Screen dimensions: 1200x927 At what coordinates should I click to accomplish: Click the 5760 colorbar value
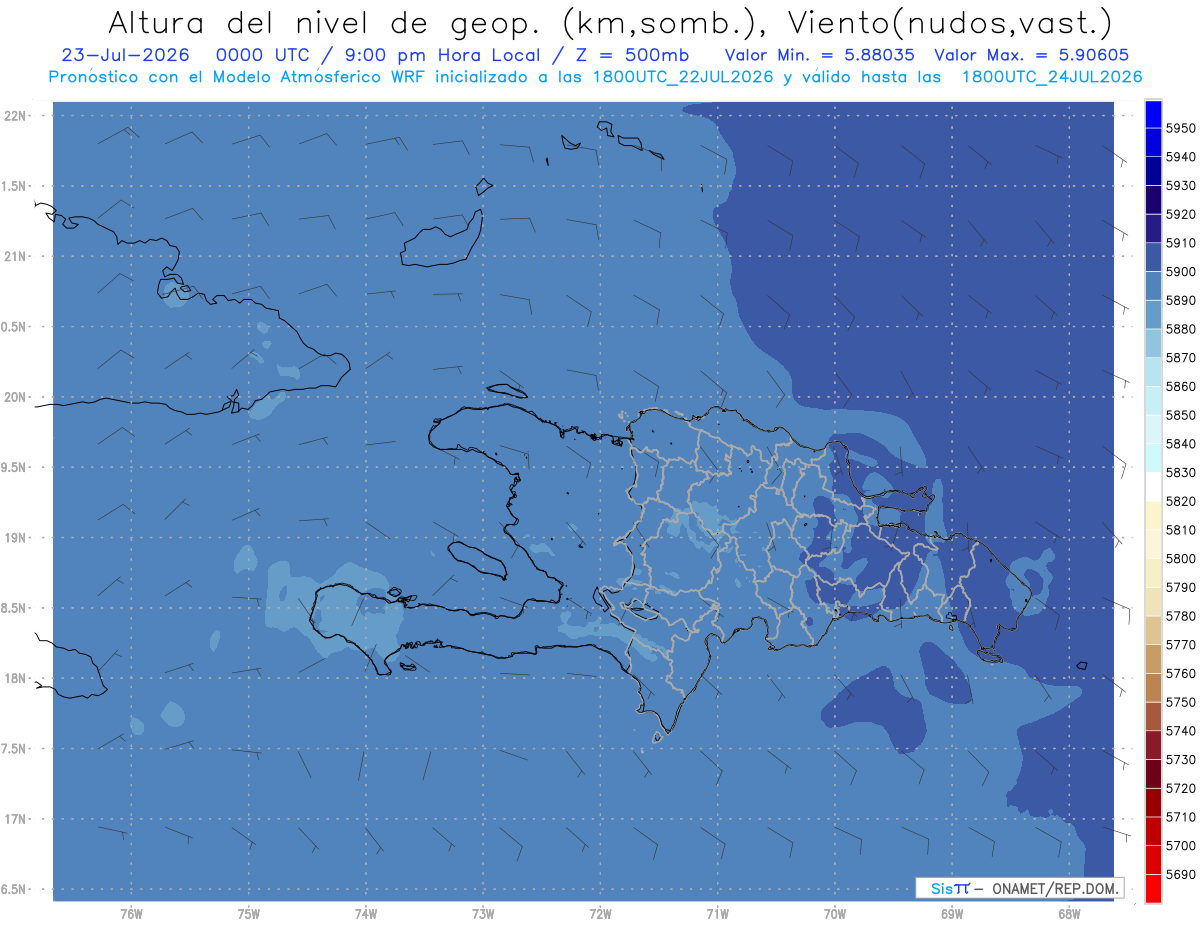pyautogui.click(x=1181, y=673)
